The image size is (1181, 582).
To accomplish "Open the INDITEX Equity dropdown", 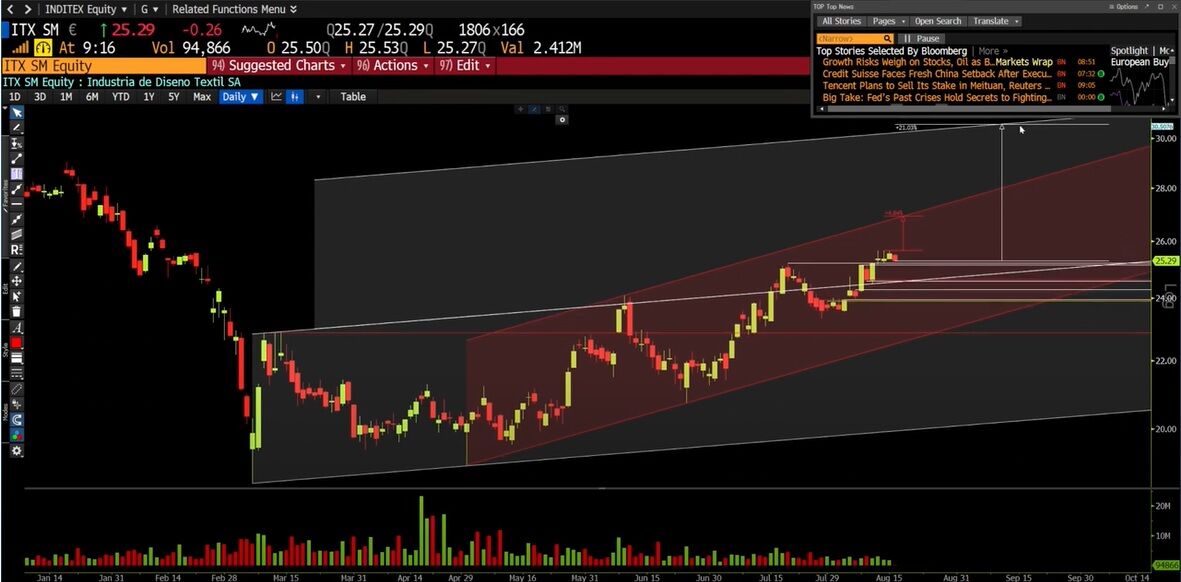I will tap(86, 9).
